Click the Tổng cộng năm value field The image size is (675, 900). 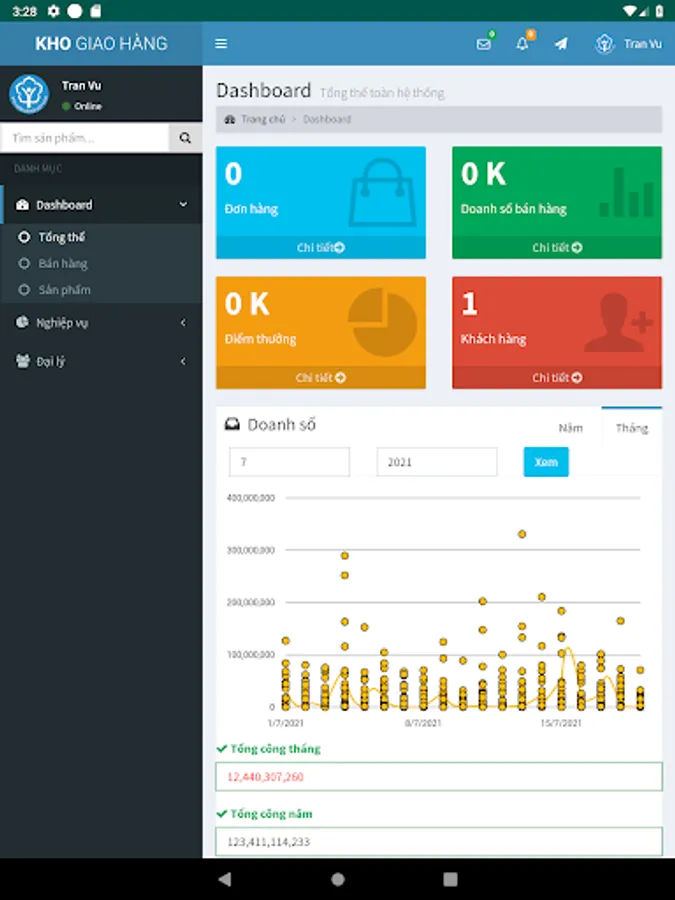click(x=439, y=841)
